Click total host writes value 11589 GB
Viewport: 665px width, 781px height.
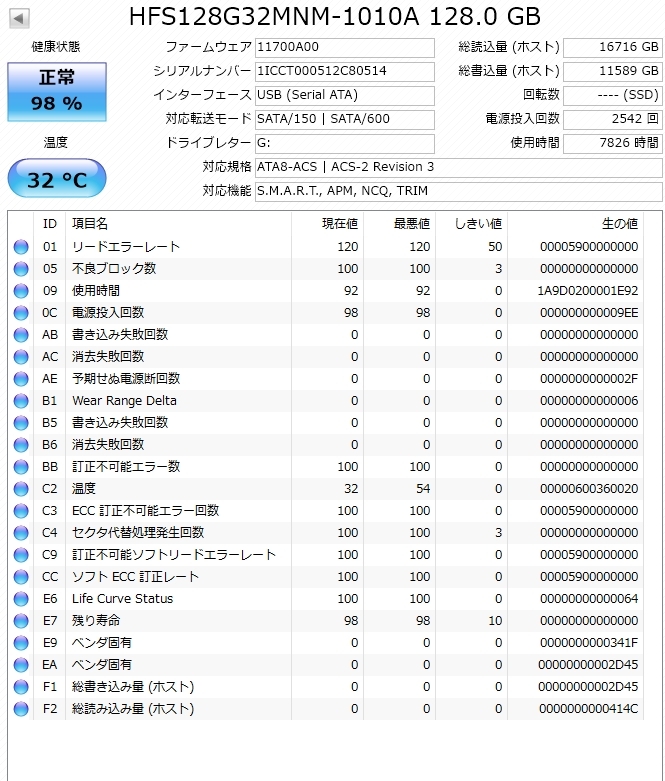coord(613,72)
